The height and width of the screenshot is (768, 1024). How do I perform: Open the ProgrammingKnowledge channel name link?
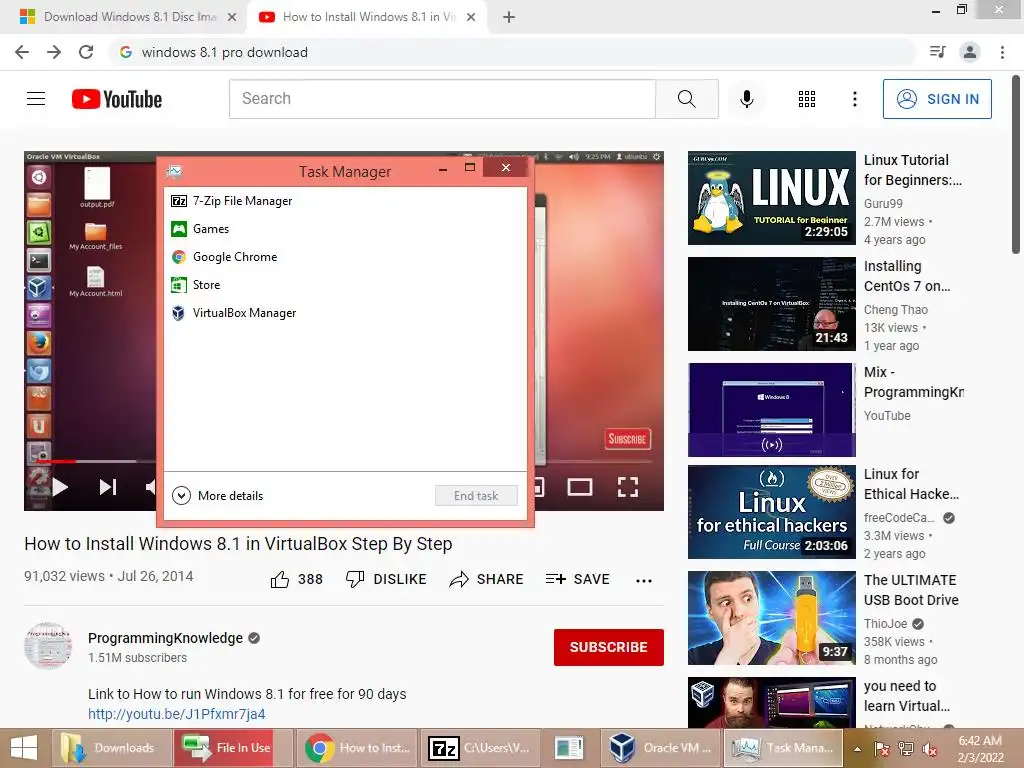[x=165, y=638]
